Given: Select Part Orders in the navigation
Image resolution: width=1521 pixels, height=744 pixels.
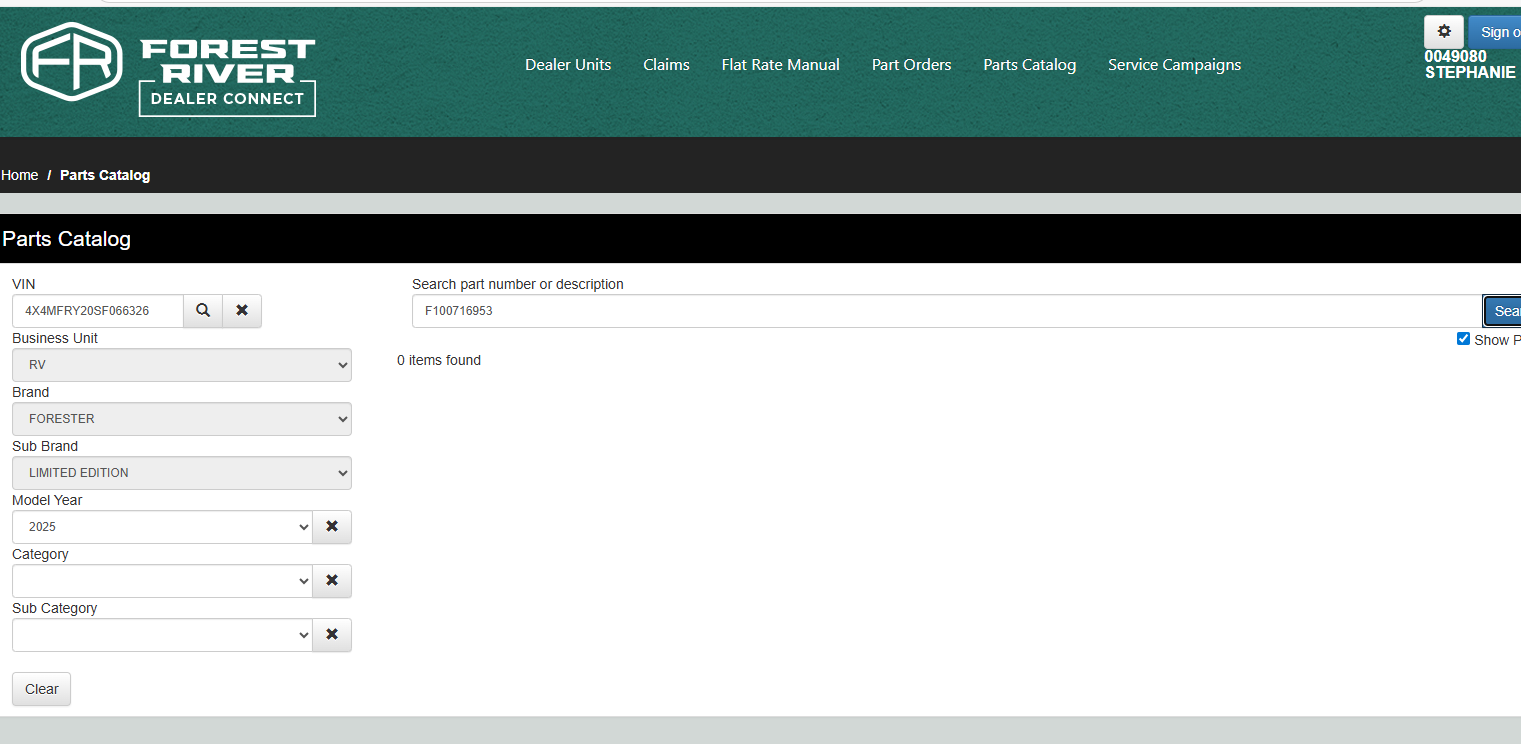Looking at the screenshot, I should [x=912, y=65].
